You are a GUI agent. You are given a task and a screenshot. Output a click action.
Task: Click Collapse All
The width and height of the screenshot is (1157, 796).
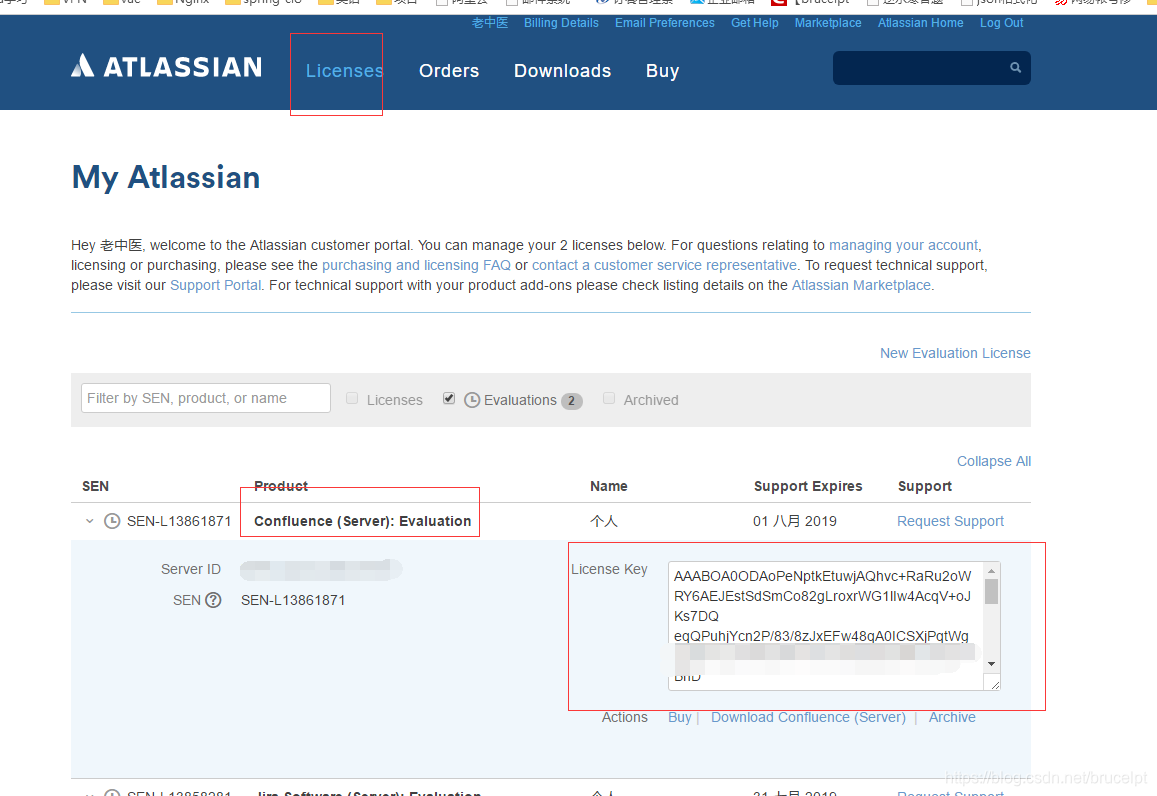[994, 461]
